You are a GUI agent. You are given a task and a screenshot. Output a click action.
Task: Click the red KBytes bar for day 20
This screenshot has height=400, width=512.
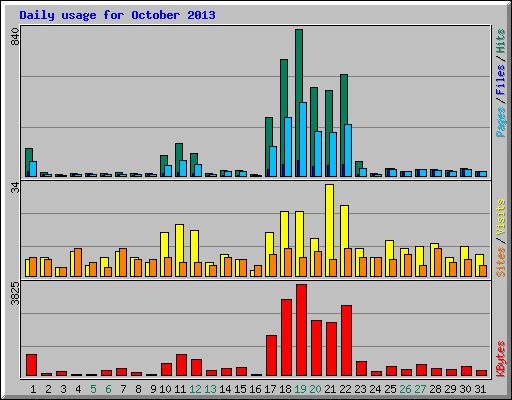pos(316,348)
